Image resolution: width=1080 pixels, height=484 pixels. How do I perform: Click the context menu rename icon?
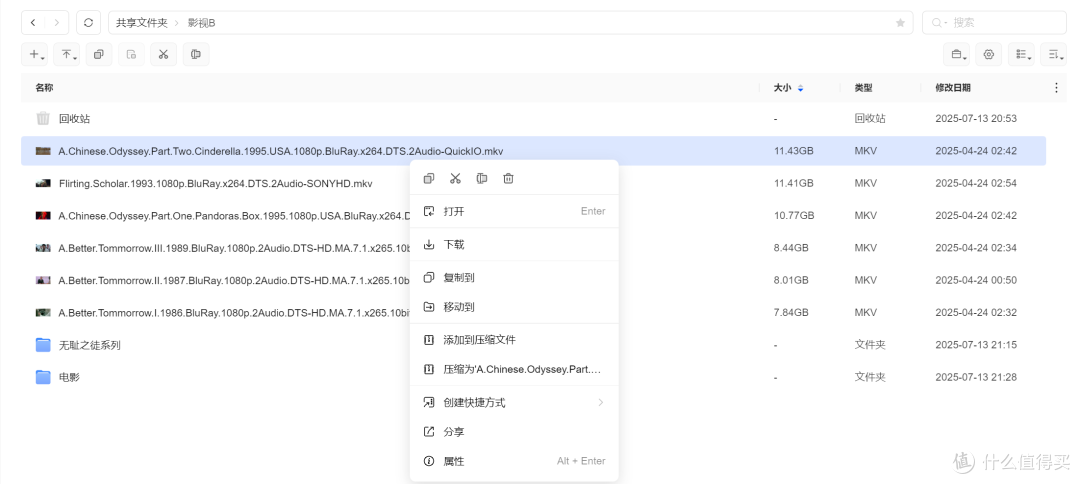click(x=481, y=178)
